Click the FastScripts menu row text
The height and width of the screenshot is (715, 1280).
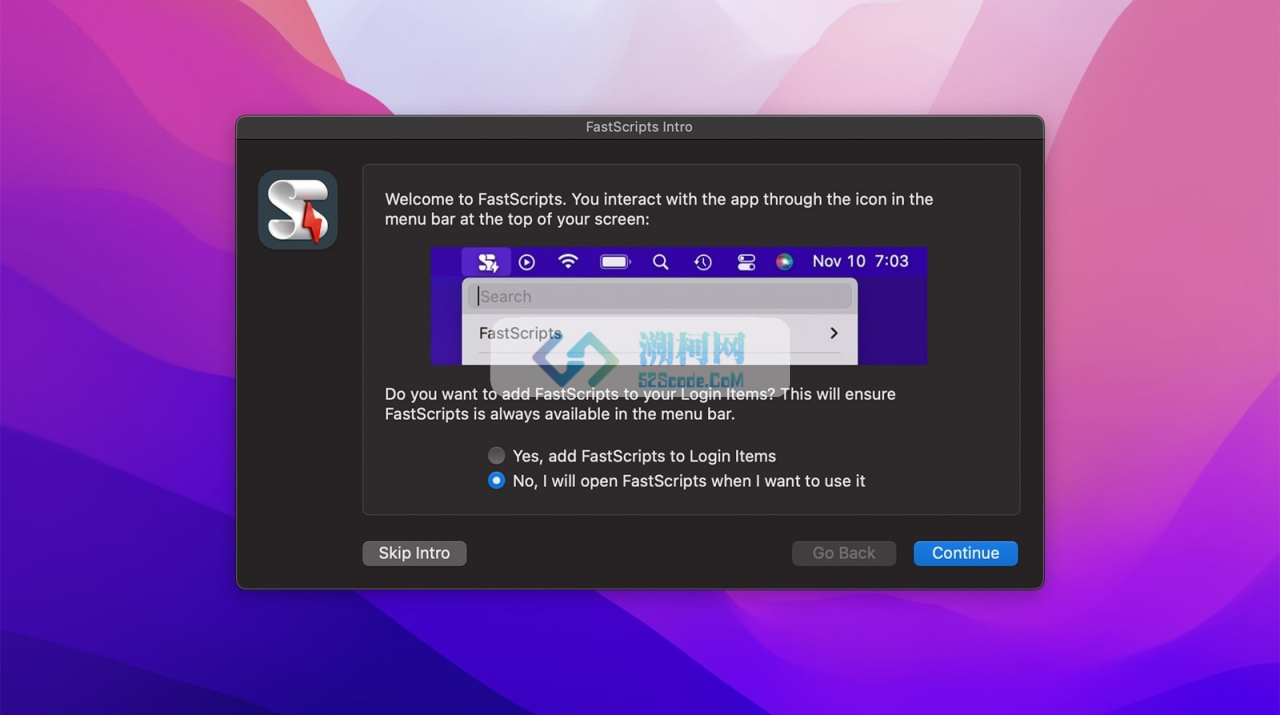pos(520,333)
